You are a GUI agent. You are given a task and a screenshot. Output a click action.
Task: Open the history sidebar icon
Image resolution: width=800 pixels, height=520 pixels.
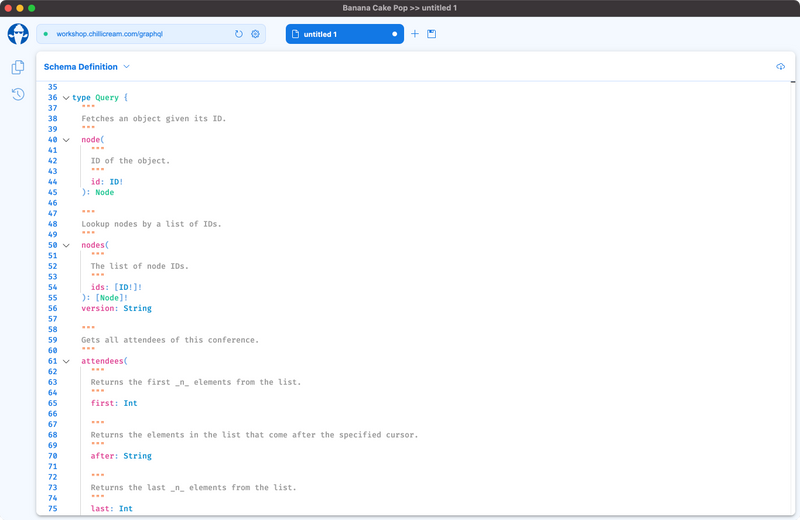[x=18, y=94]
